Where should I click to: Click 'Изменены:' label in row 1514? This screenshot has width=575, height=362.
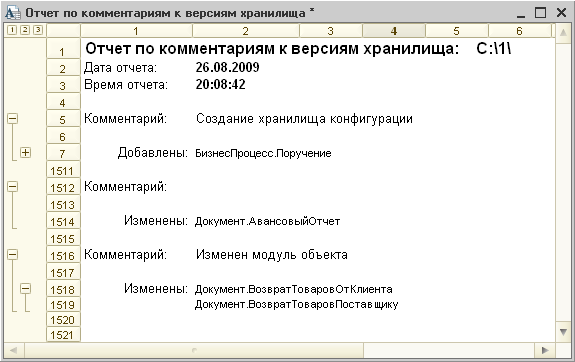(x=156, y=221)
